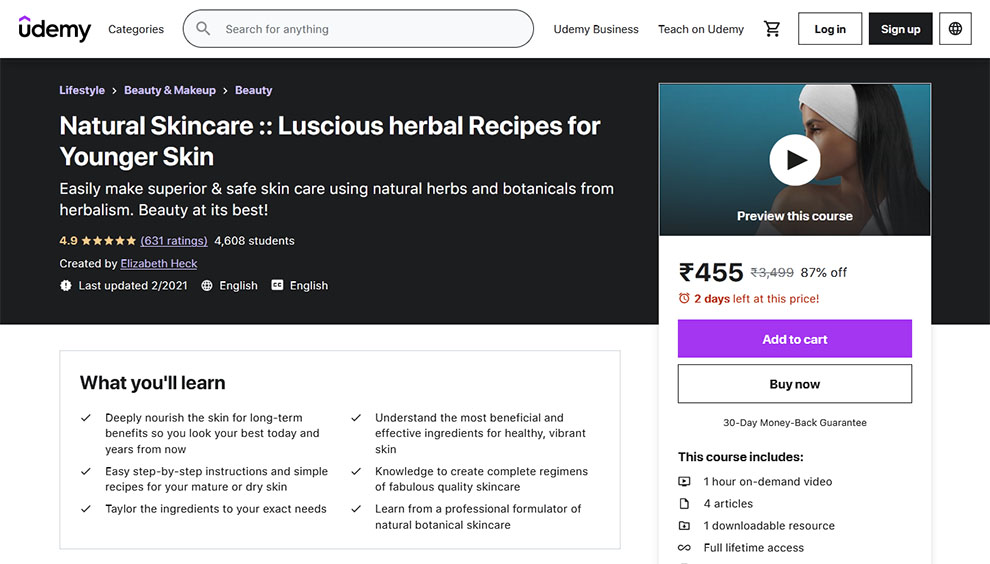The height and width of the screenshot is (564, 990).
Task: Click the 2 days left at this price text
Action: [x=756, y=299]
